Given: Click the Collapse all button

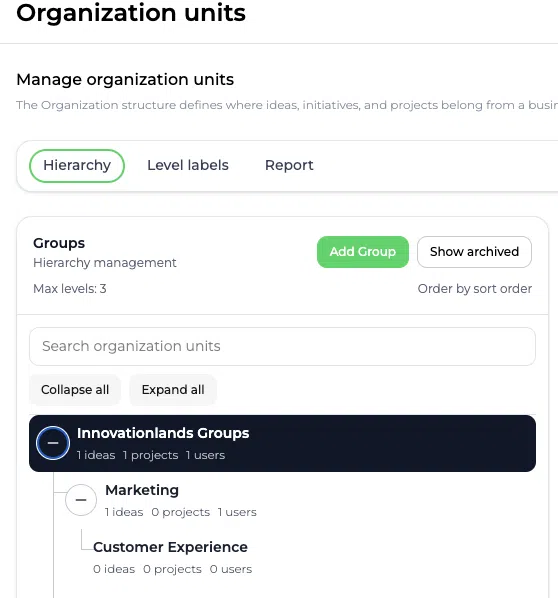Looking at the screenshot, I should 75,390.
